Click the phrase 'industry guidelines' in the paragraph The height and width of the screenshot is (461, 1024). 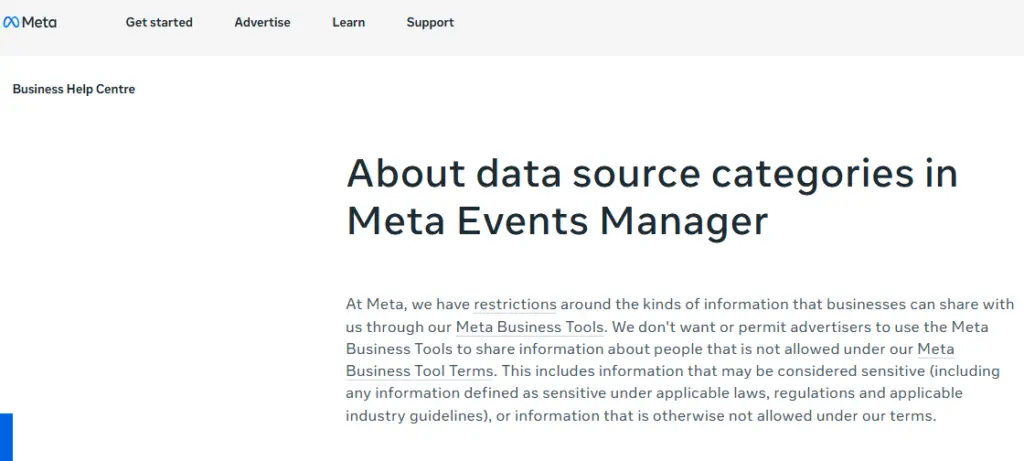pyautogui.click(x=415, y=415)
